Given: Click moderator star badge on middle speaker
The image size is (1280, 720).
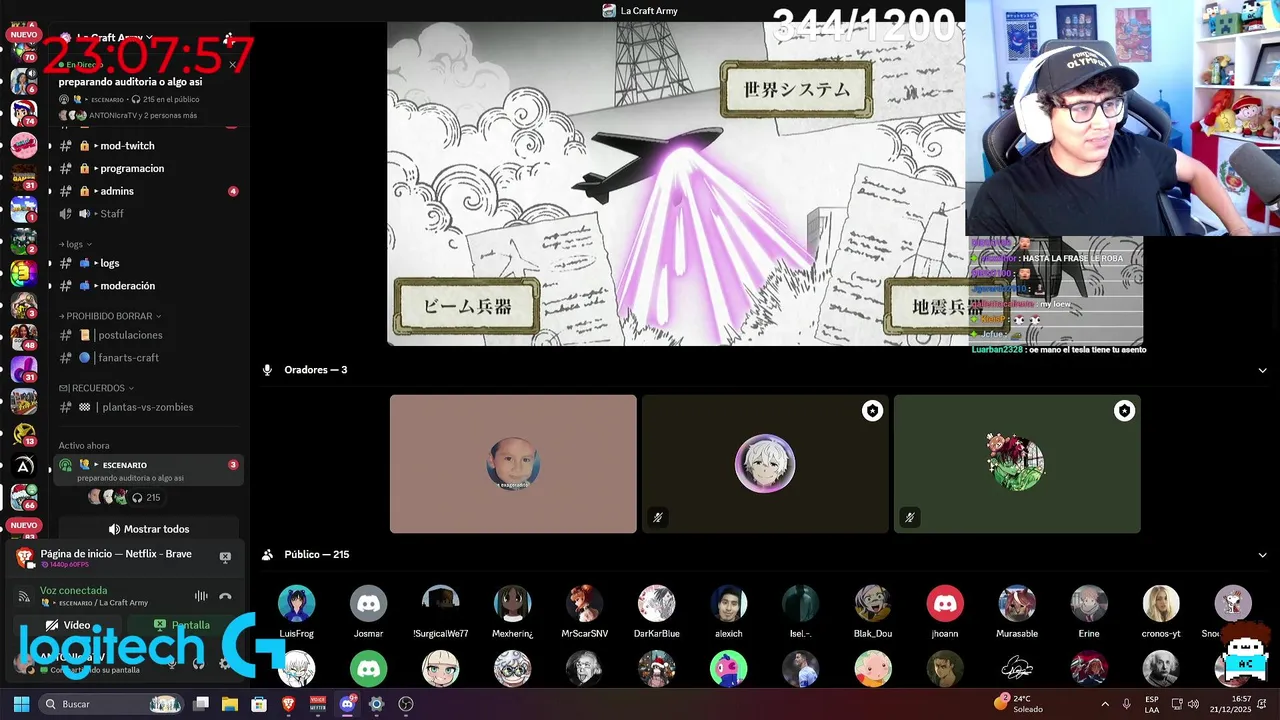Looking at the screenshot, I should [873, 411].
